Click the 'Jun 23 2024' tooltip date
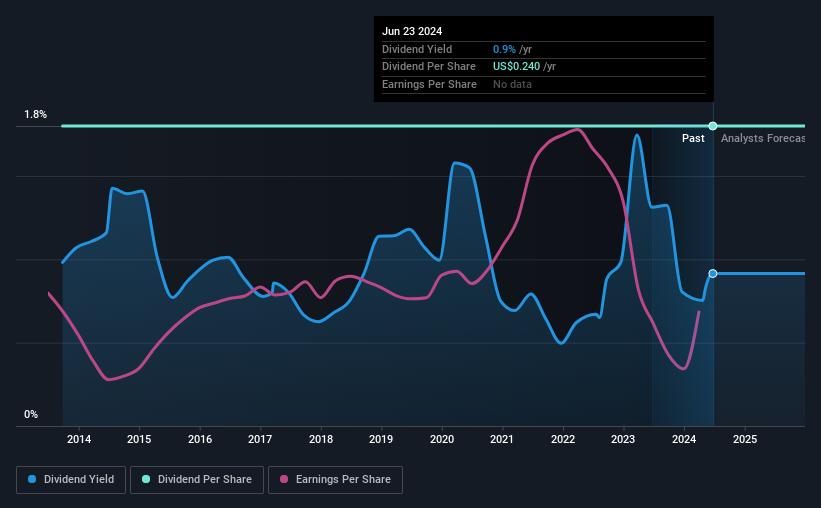The image size is (821, 508). tap(412, 31)
